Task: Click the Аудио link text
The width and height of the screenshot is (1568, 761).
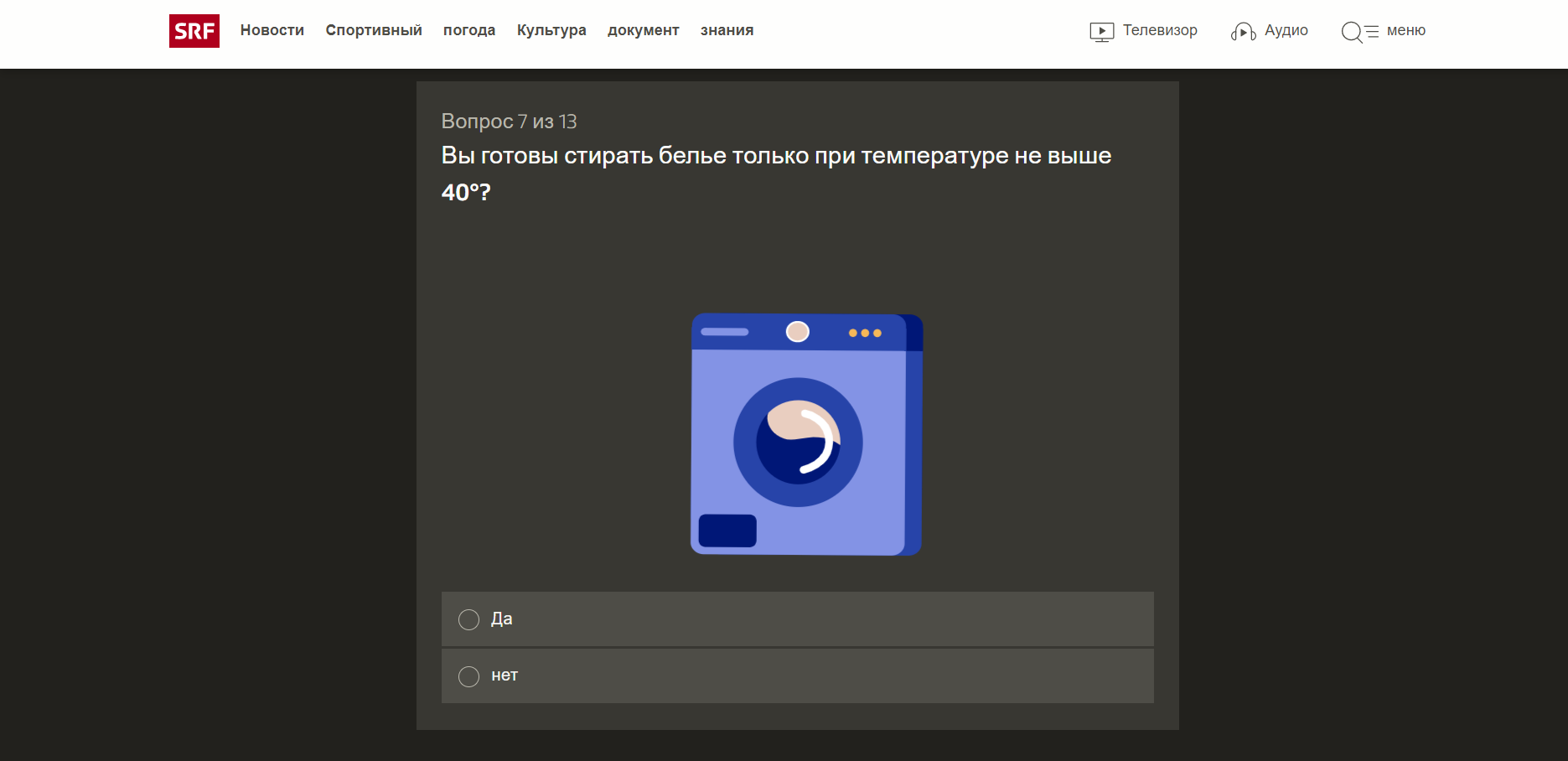Action: pos(1286,30)
